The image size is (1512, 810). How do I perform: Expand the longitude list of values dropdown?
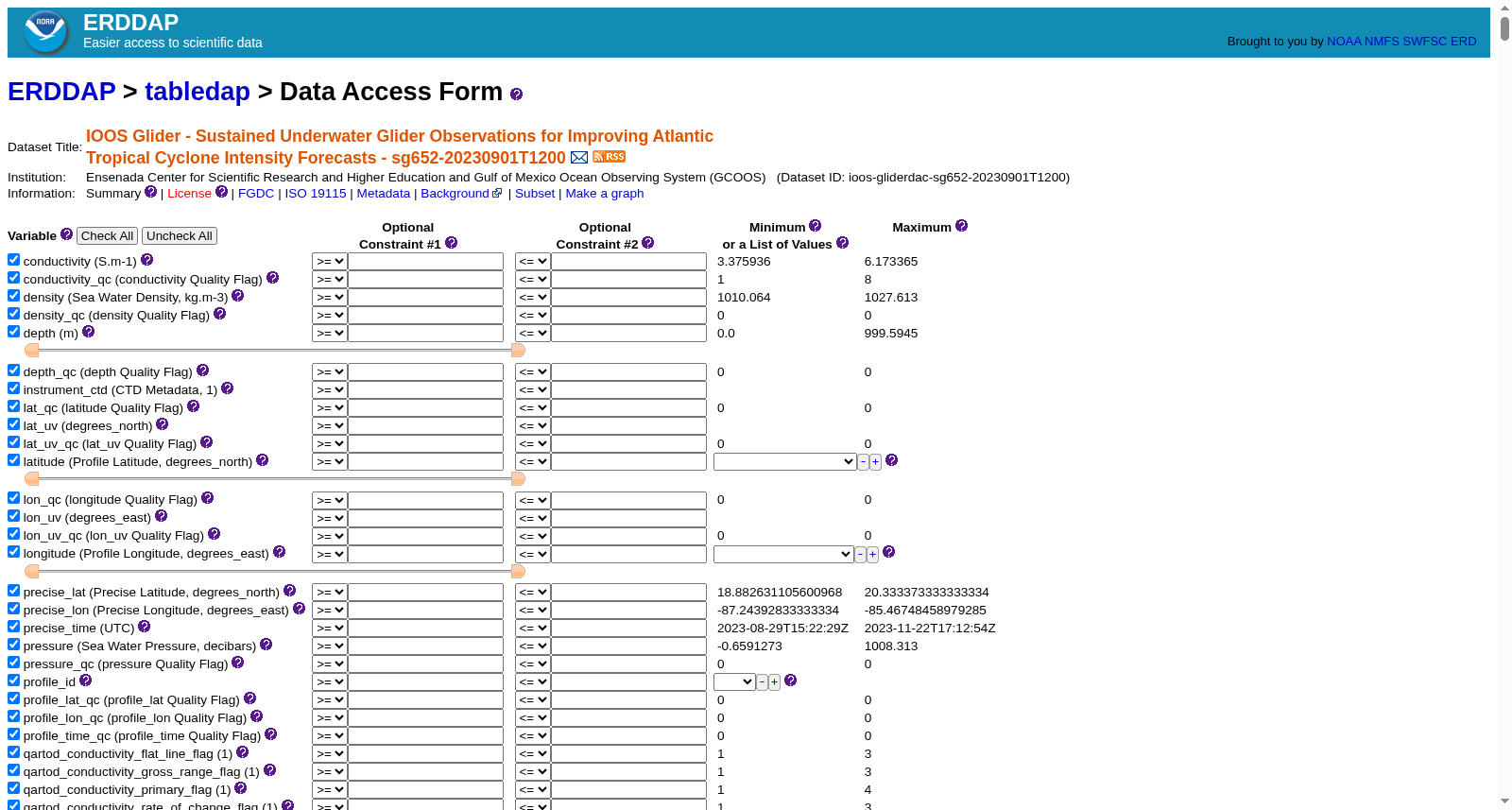coord(783,555)
